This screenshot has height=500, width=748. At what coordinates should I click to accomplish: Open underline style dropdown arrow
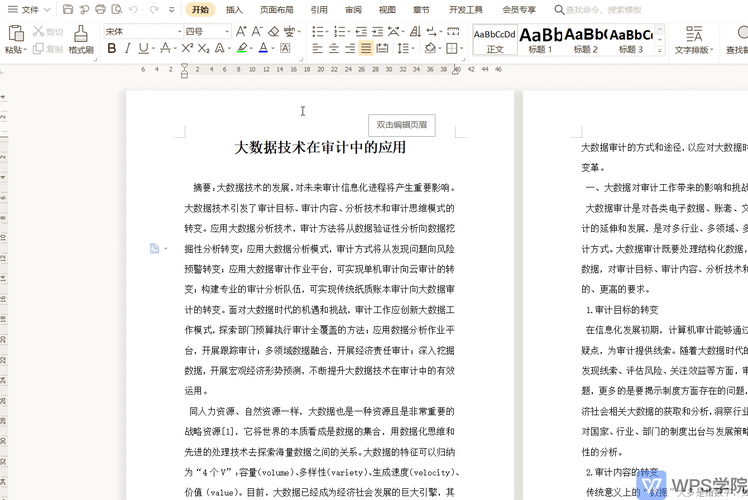pyautogui.click(x=153, y=48)
